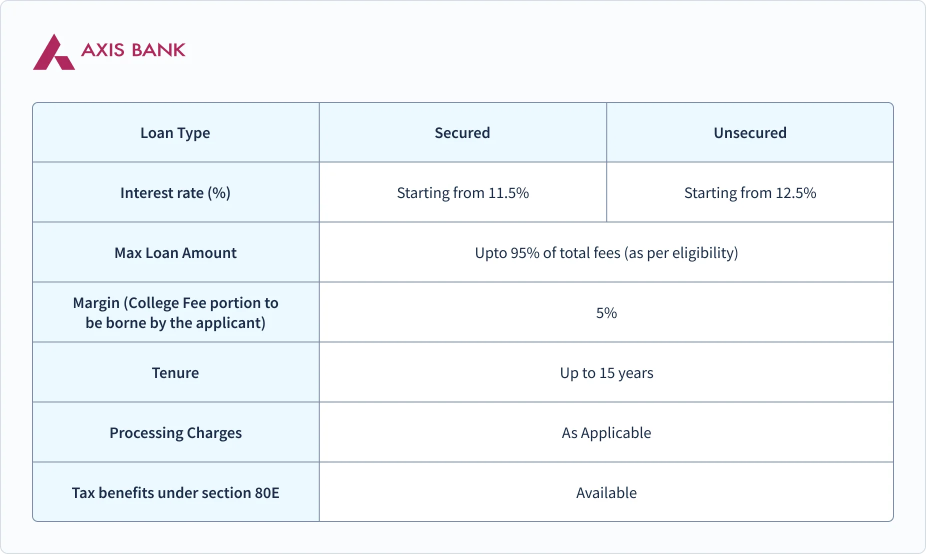Screen dimensions: 926x554
Task: Select the Up to 15 years value
Action: pyautogui.click(x=606, y=373)
